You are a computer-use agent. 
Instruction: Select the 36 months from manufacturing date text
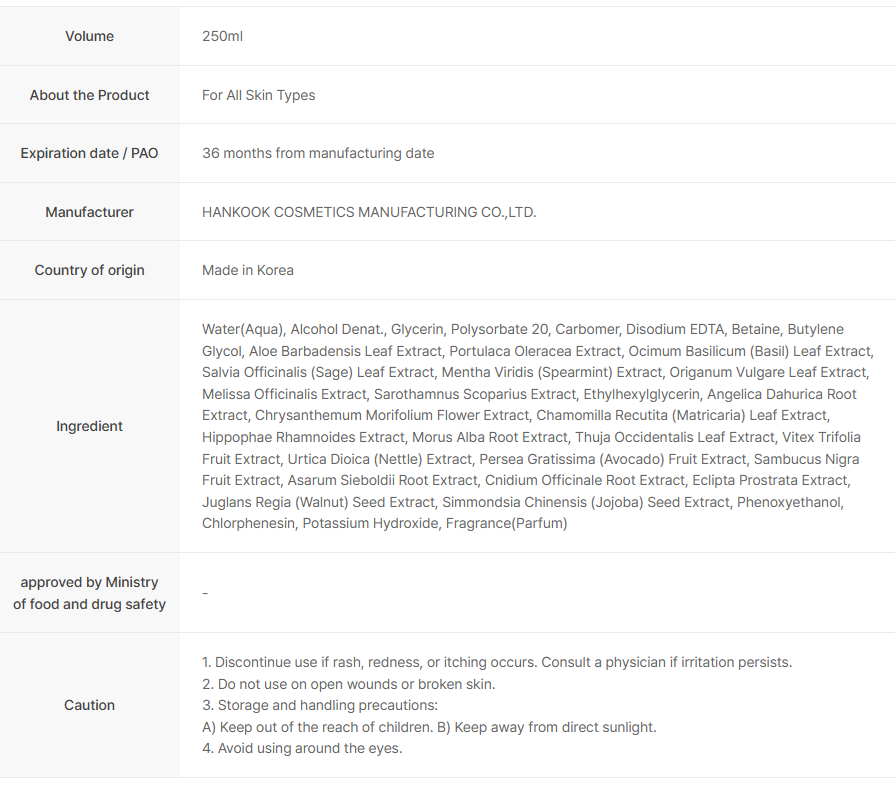pos(318,153)
